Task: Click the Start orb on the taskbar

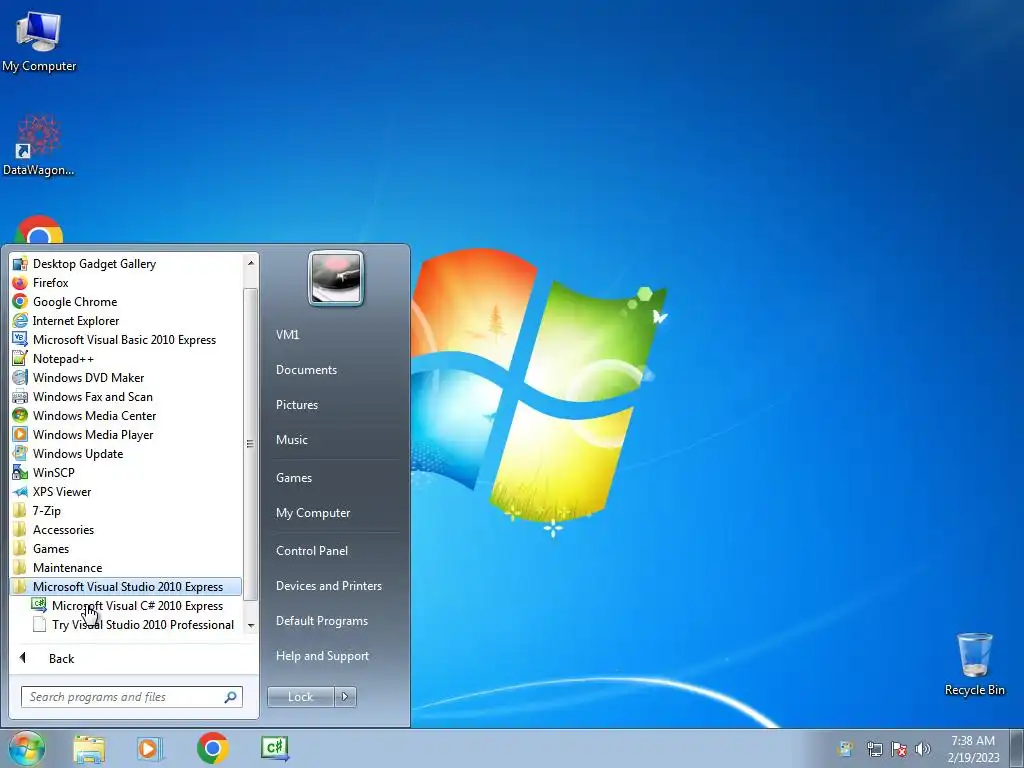Action: point(27,748)
